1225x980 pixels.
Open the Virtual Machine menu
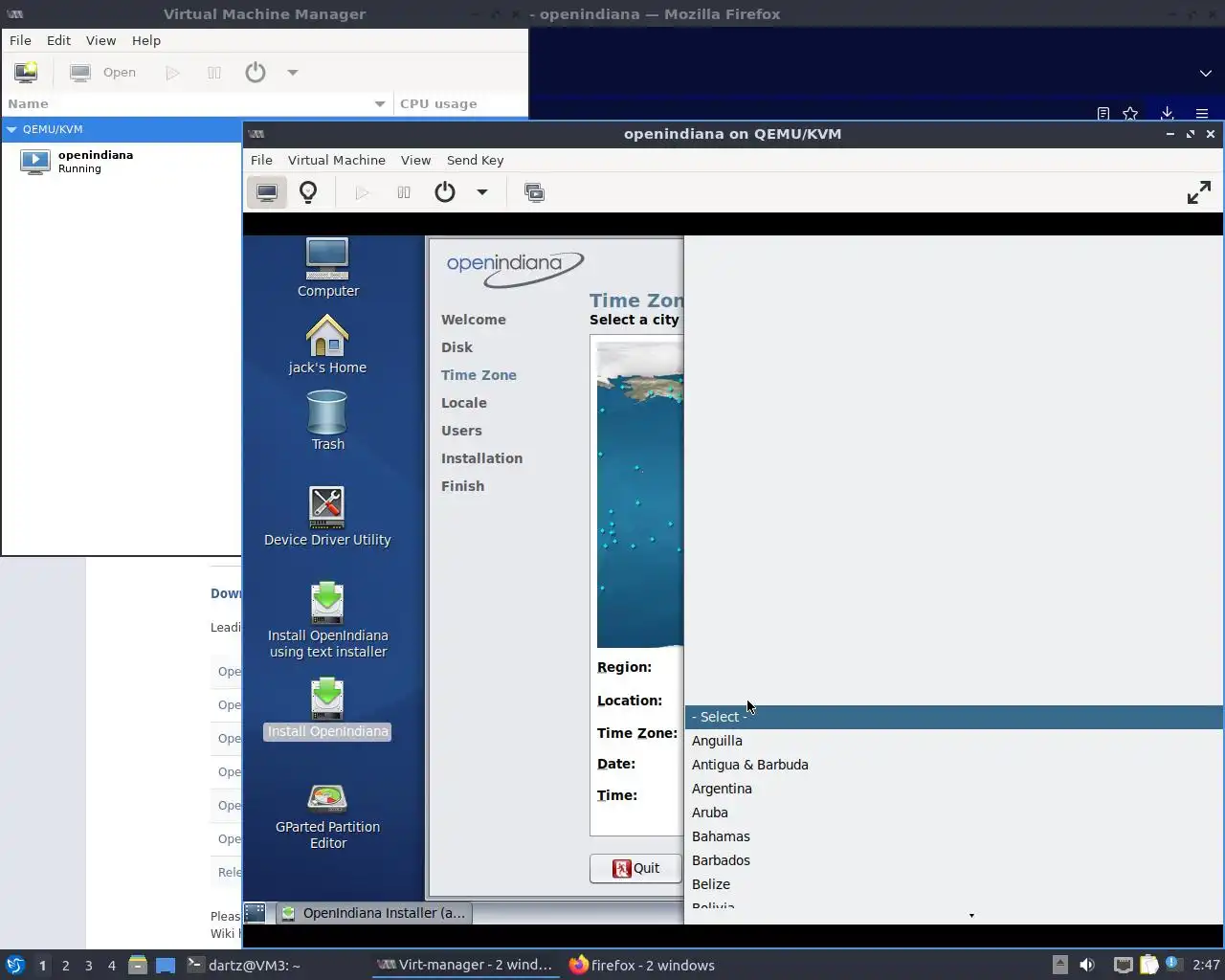point(337,160)
